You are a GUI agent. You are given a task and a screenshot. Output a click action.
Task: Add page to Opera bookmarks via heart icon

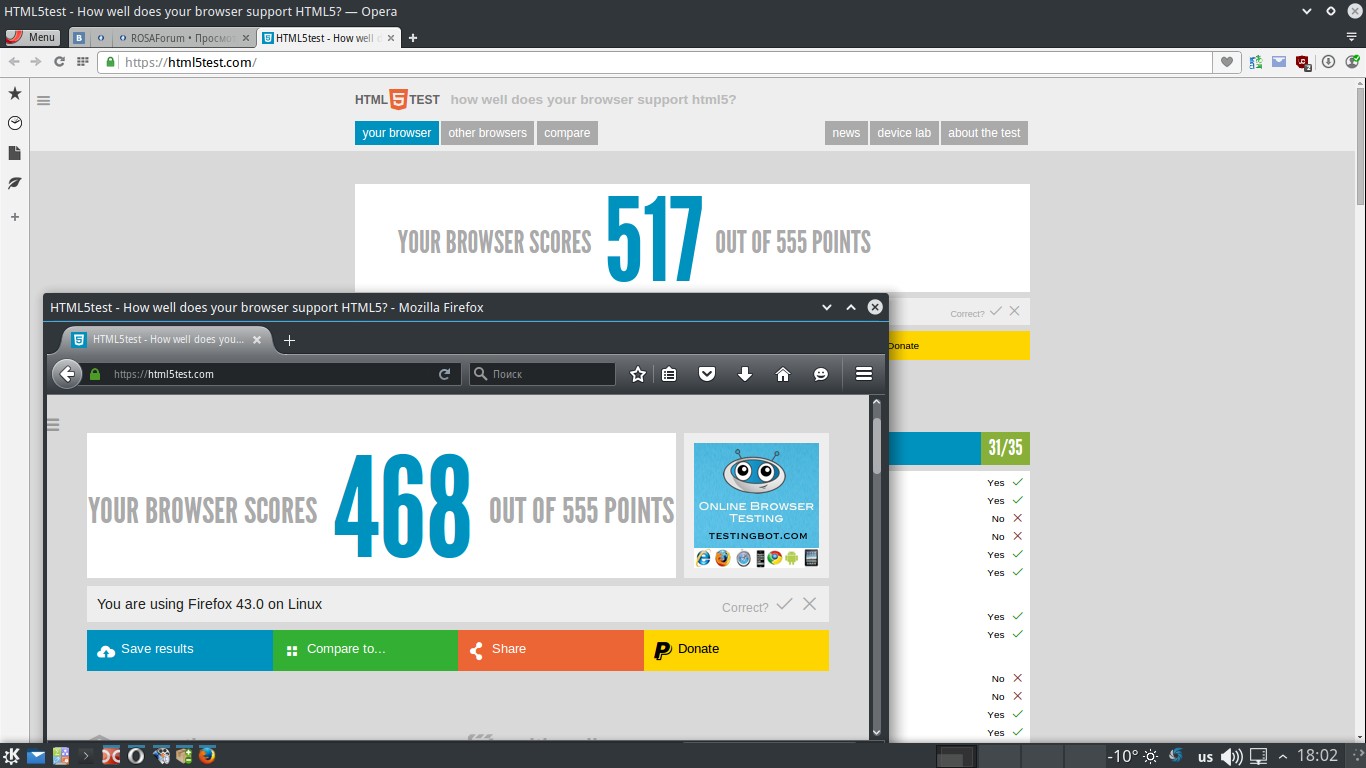[1226, 62]
